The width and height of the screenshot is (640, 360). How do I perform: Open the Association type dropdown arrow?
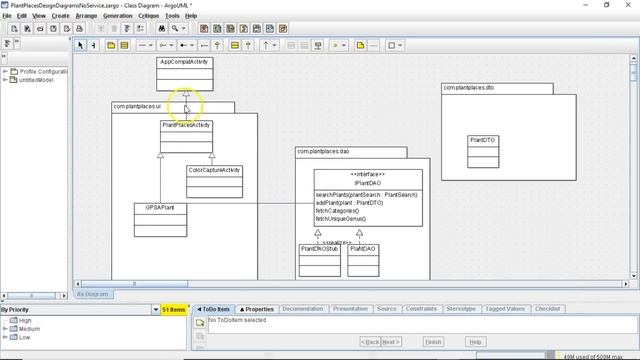[151, 45]
